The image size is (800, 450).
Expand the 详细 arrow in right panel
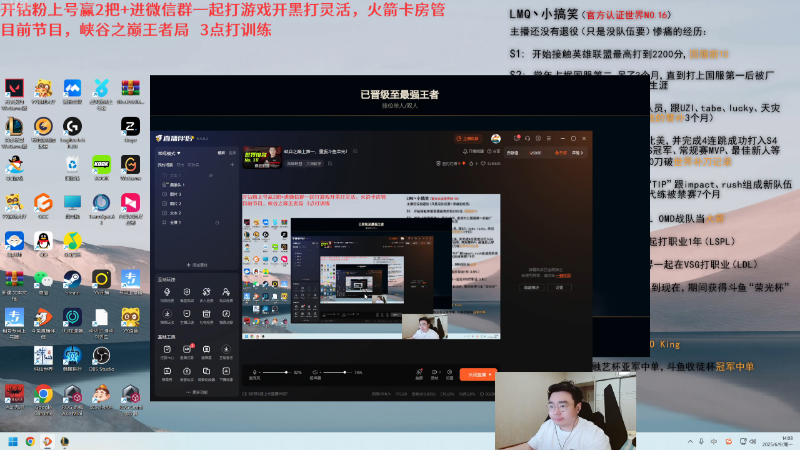[577, 153]
